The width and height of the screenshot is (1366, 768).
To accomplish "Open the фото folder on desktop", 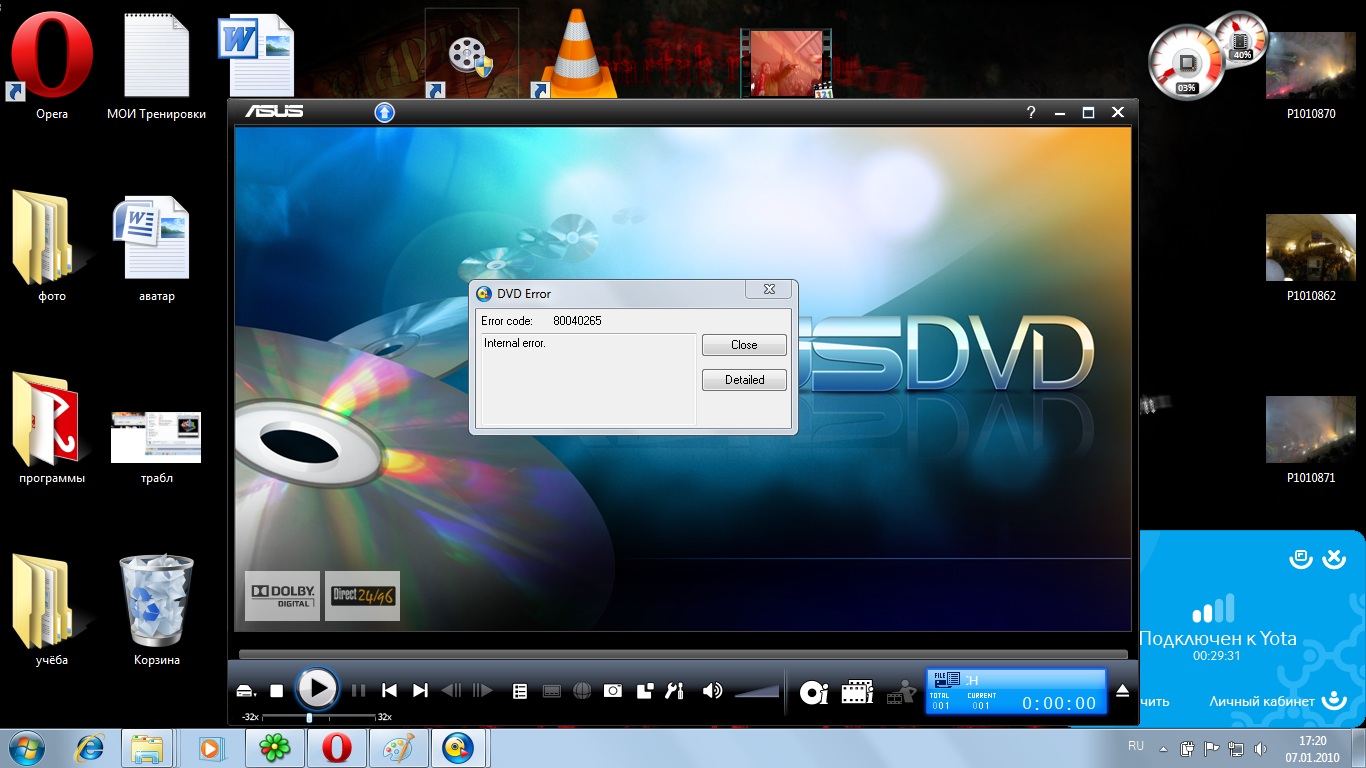I will click(52, 245).
